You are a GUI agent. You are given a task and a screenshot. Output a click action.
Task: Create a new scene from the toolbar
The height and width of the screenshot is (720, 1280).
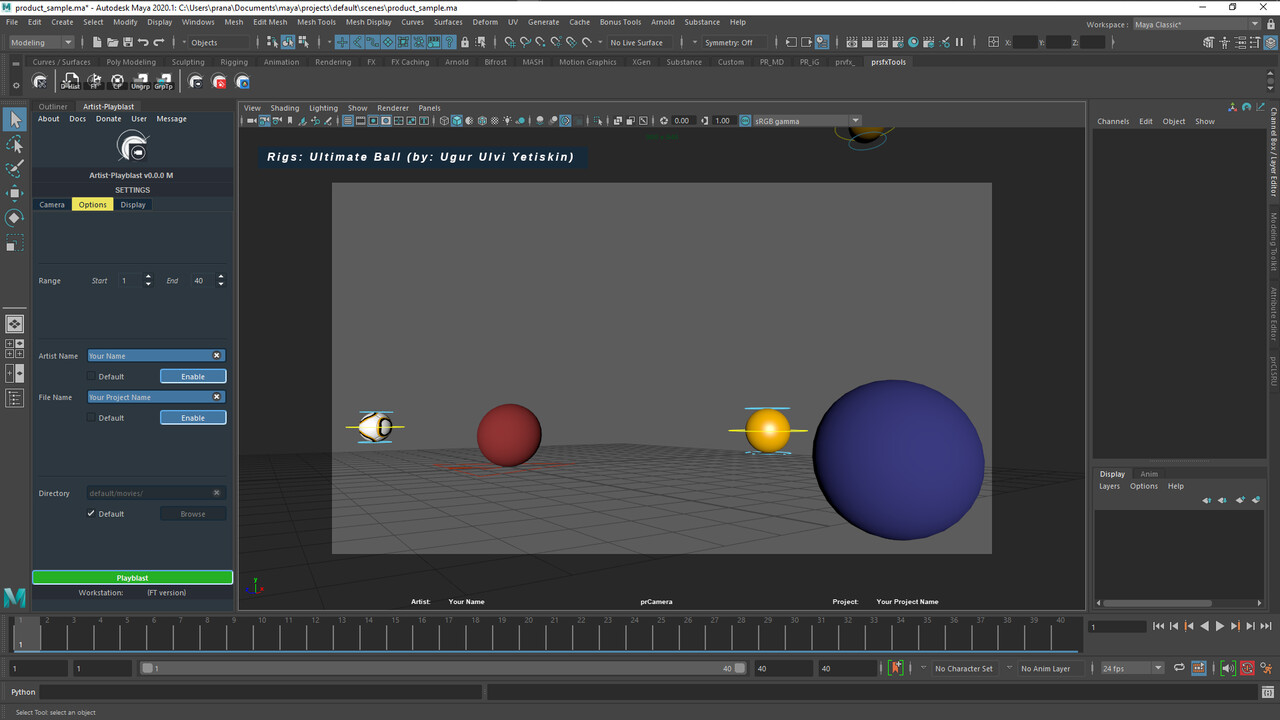point(95,42)
